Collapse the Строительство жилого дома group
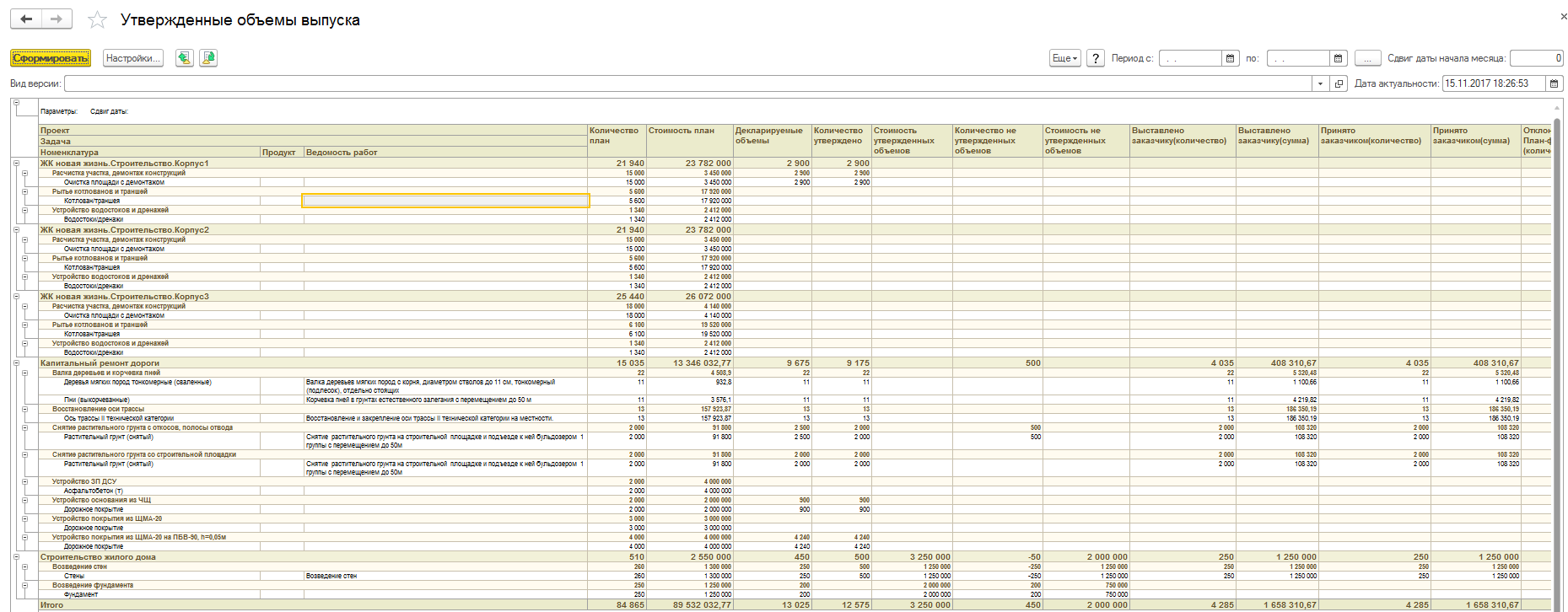The width and height of the screenshot is (1568, 612). click(16, 557)
